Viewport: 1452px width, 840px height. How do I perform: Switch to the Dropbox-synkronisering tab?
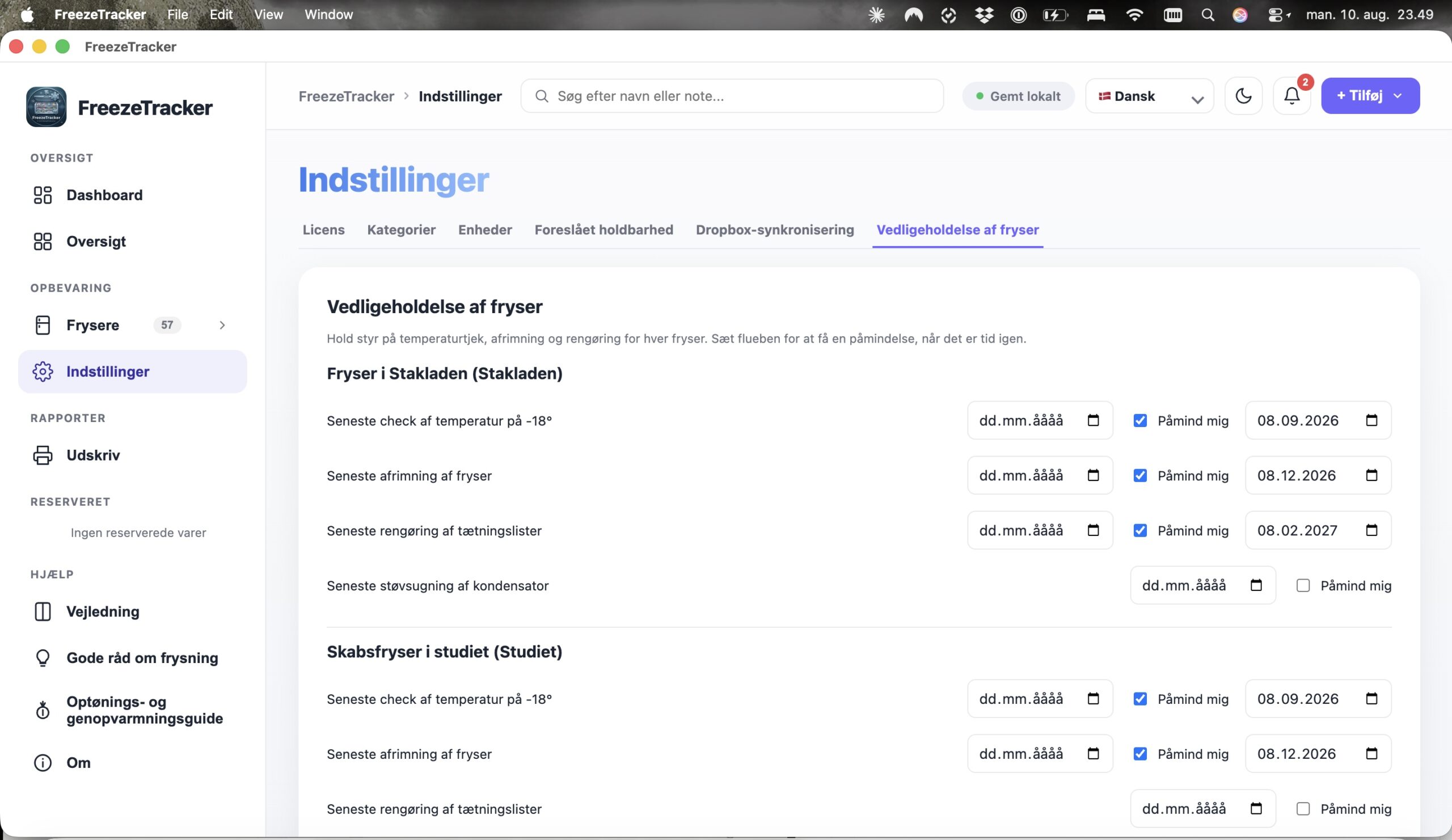tap(774, 229)
